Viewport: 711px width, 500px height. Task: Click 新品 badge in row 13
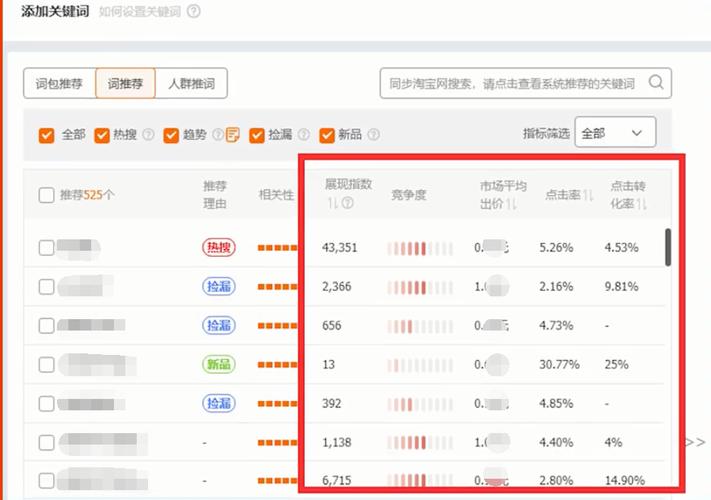(219, 364)
